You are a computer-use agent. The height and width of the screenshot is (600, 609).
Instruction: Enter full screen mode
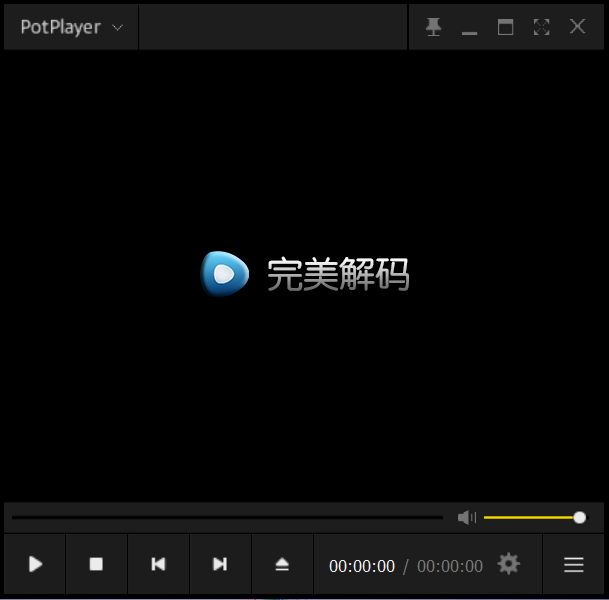[541, 27]
